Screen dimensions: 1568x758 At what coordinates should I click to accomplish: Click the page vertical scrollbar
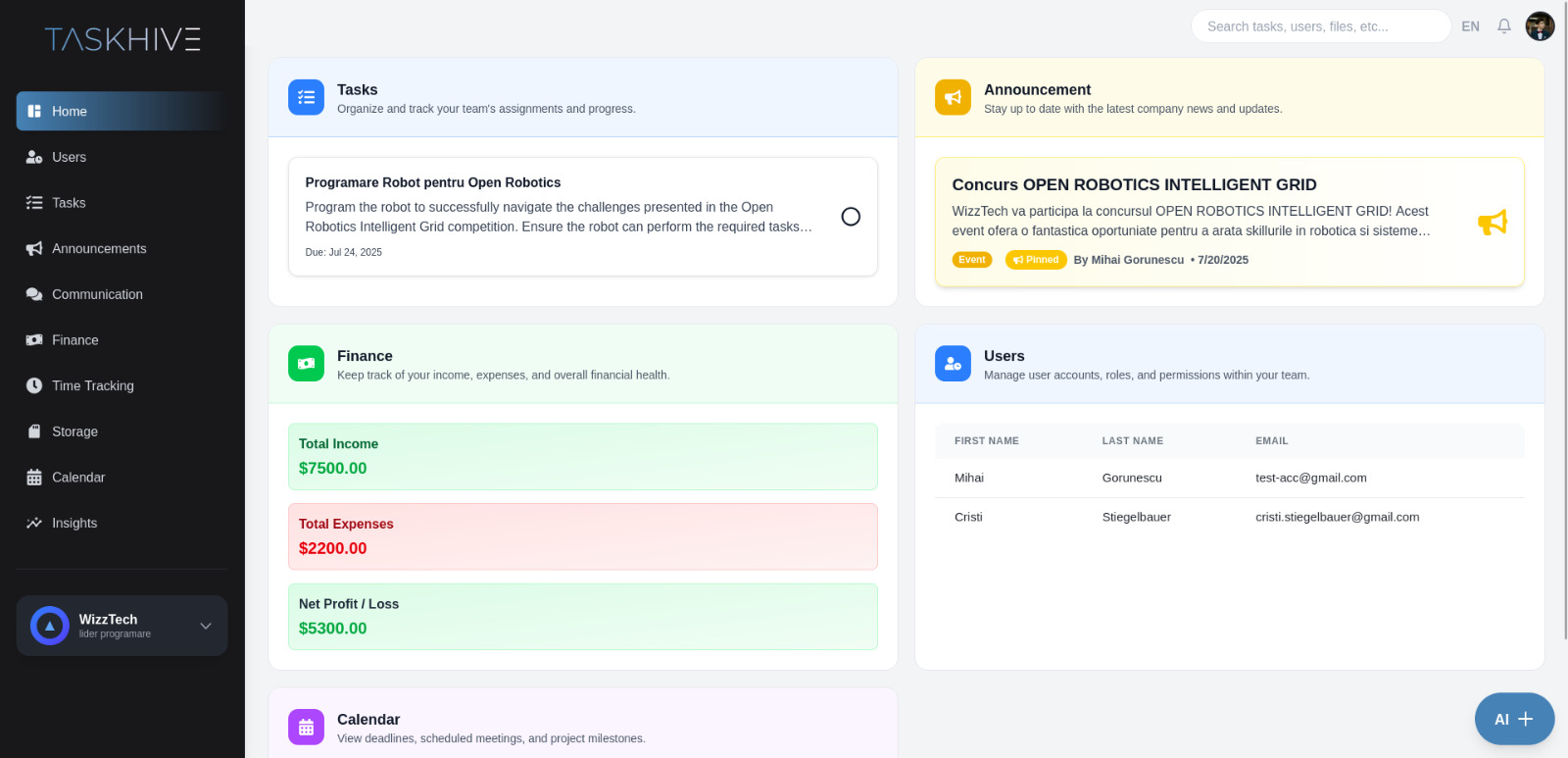coord(1564,294)
